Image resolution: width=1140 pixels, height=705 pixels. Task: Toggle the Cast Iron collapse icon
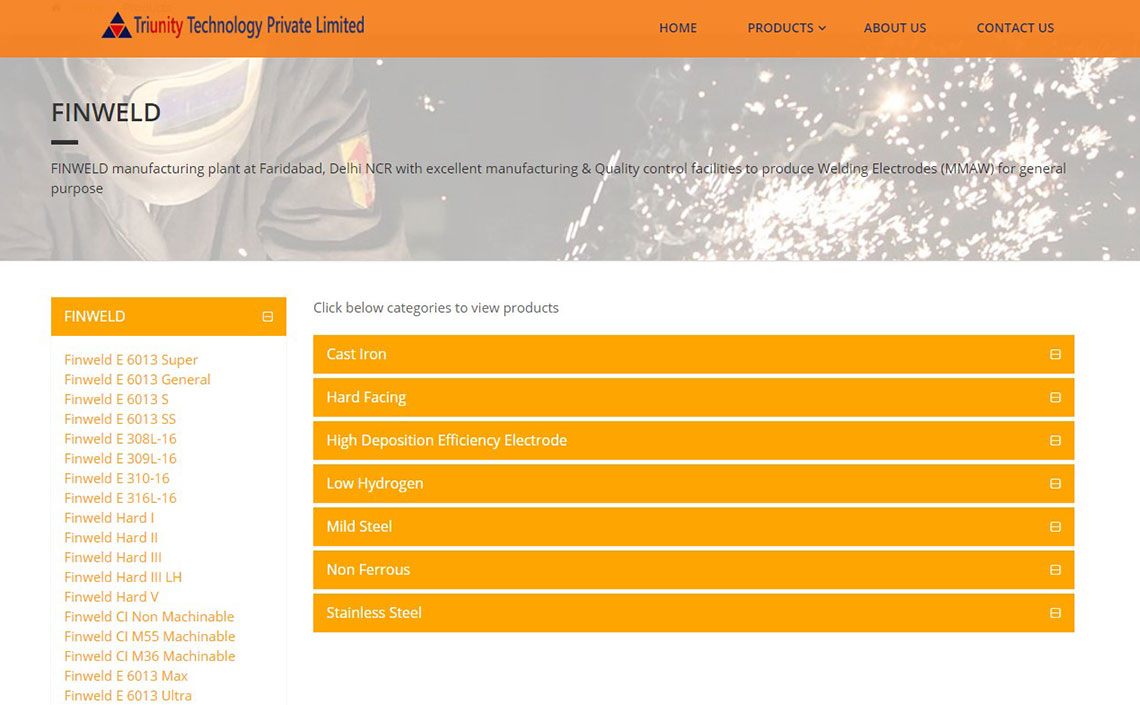1055,355
